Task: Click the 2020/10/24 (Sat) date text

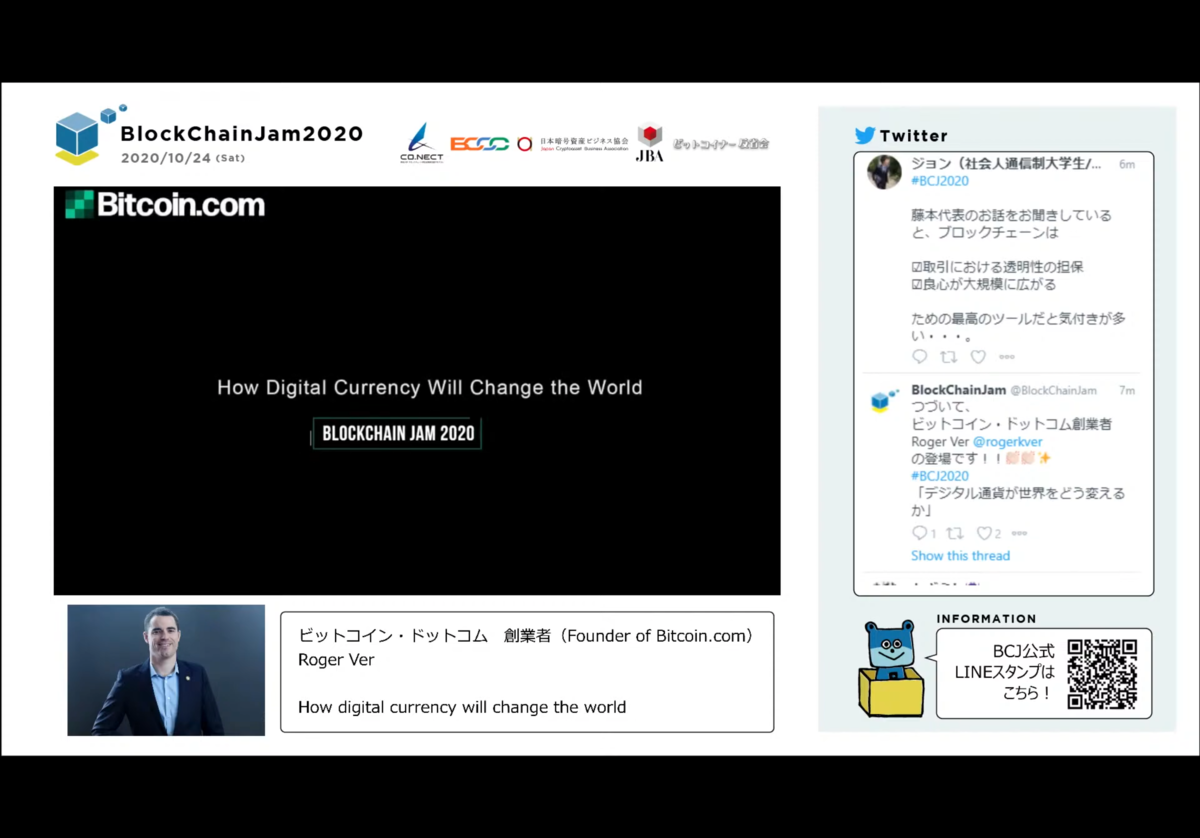Action: 182,158
